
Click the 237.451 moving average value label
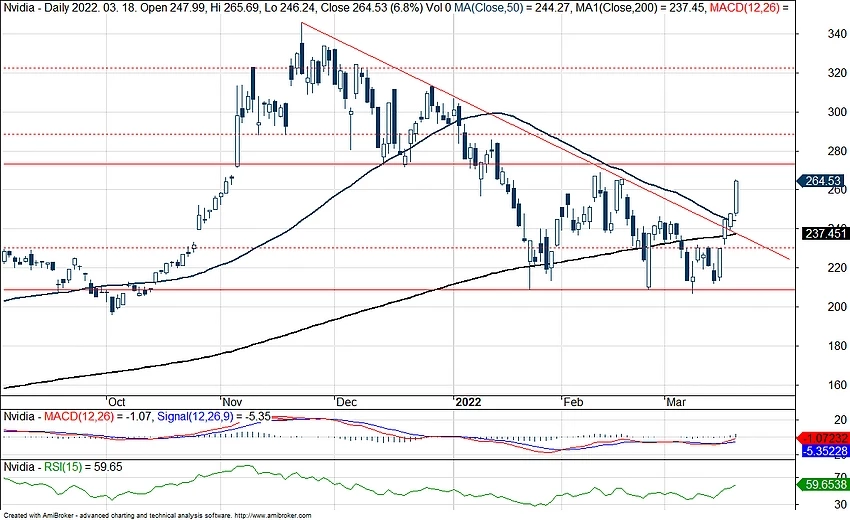825,233
